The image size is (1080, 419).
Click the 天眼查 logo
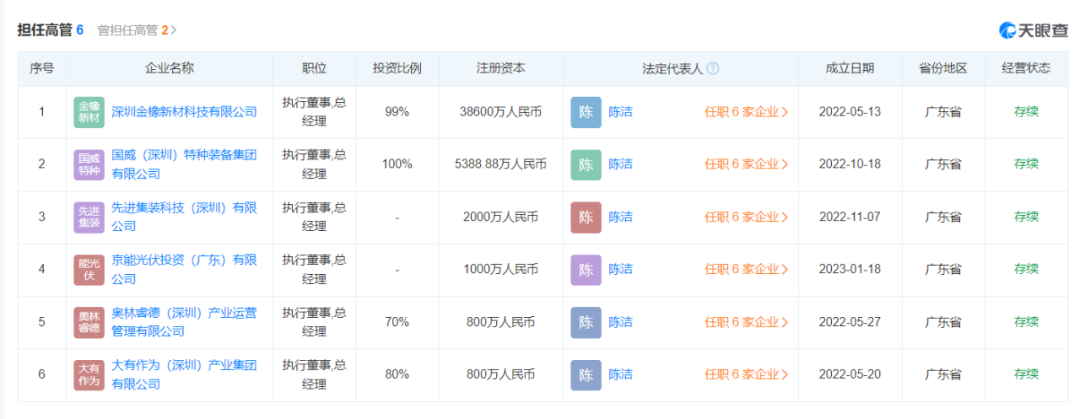click(x=1033, y=30)
